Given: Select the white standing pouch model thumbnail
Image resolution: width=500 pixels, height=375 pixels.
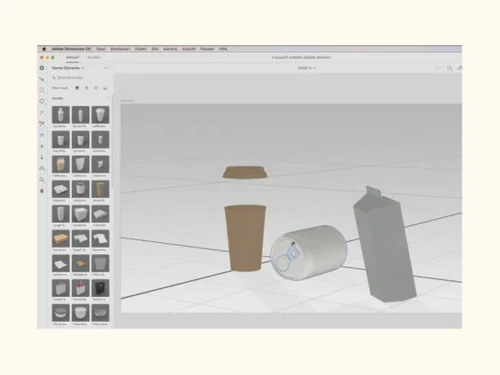Looking at the screenshot, I should click(80, 164).
